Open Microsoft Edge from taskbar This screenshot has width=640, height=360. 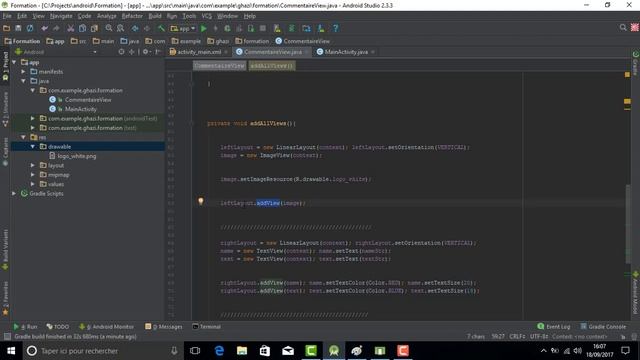[219, 351]
